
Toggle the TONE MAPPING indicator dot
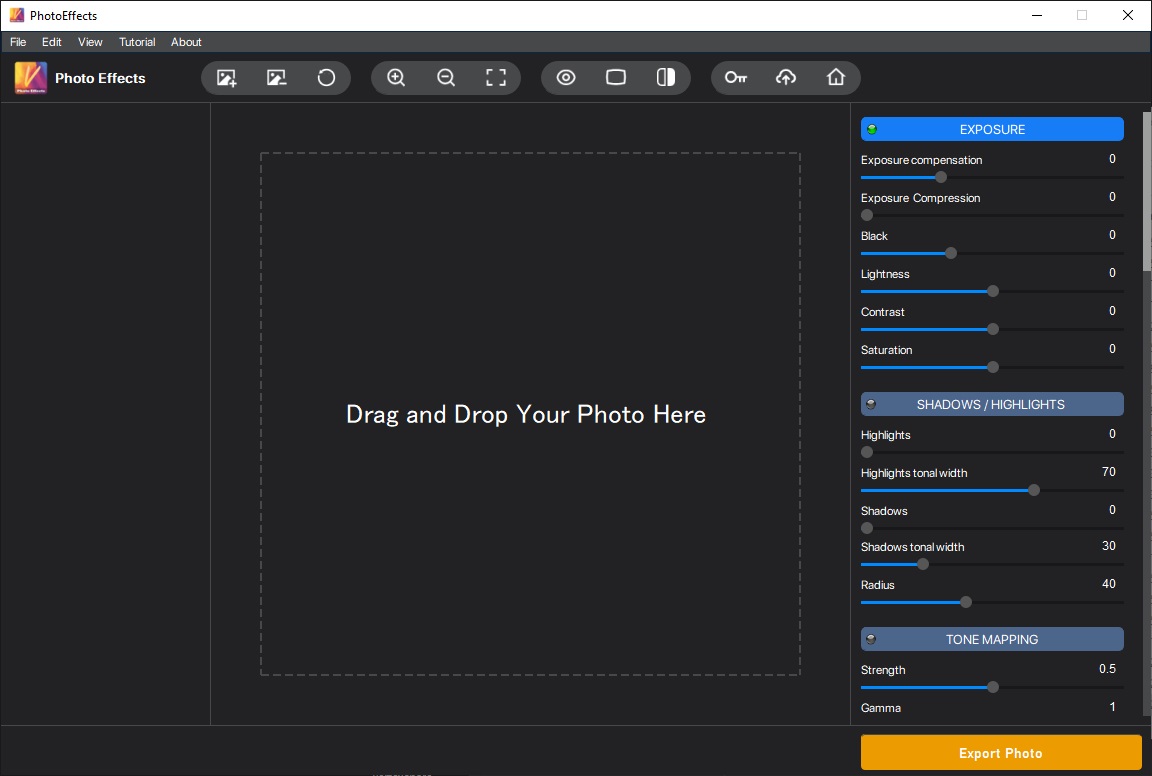(x=871, y=639)
